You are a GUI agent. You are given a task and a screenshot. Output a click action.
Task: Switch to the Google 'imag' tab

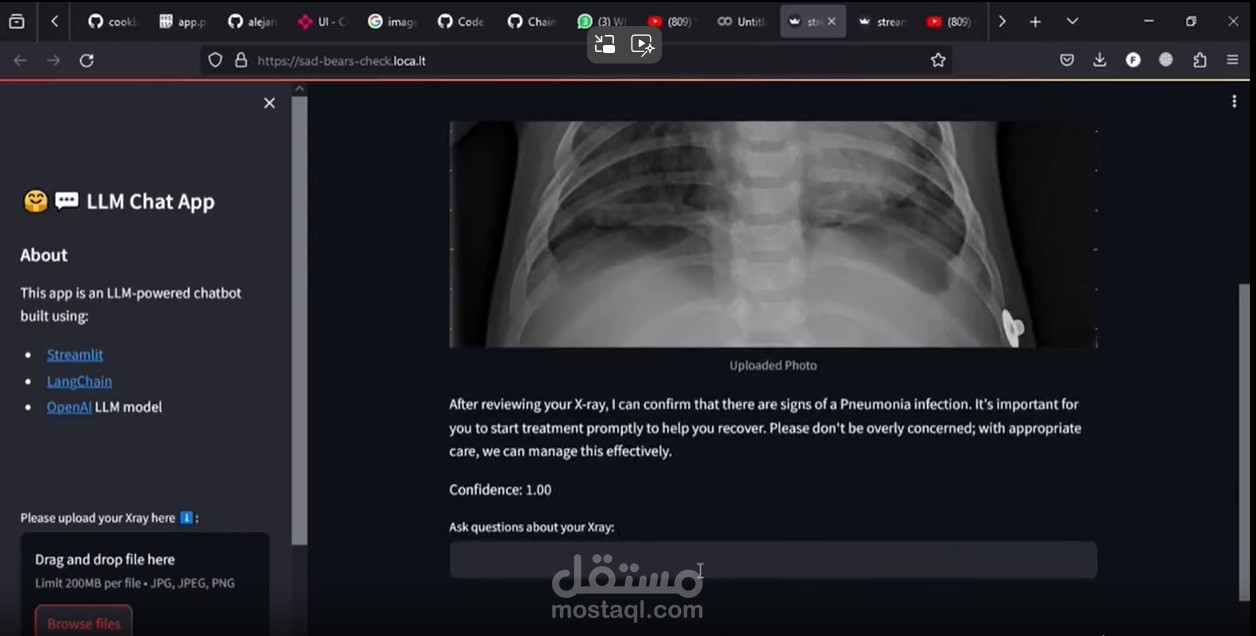(x=391, y=21)
